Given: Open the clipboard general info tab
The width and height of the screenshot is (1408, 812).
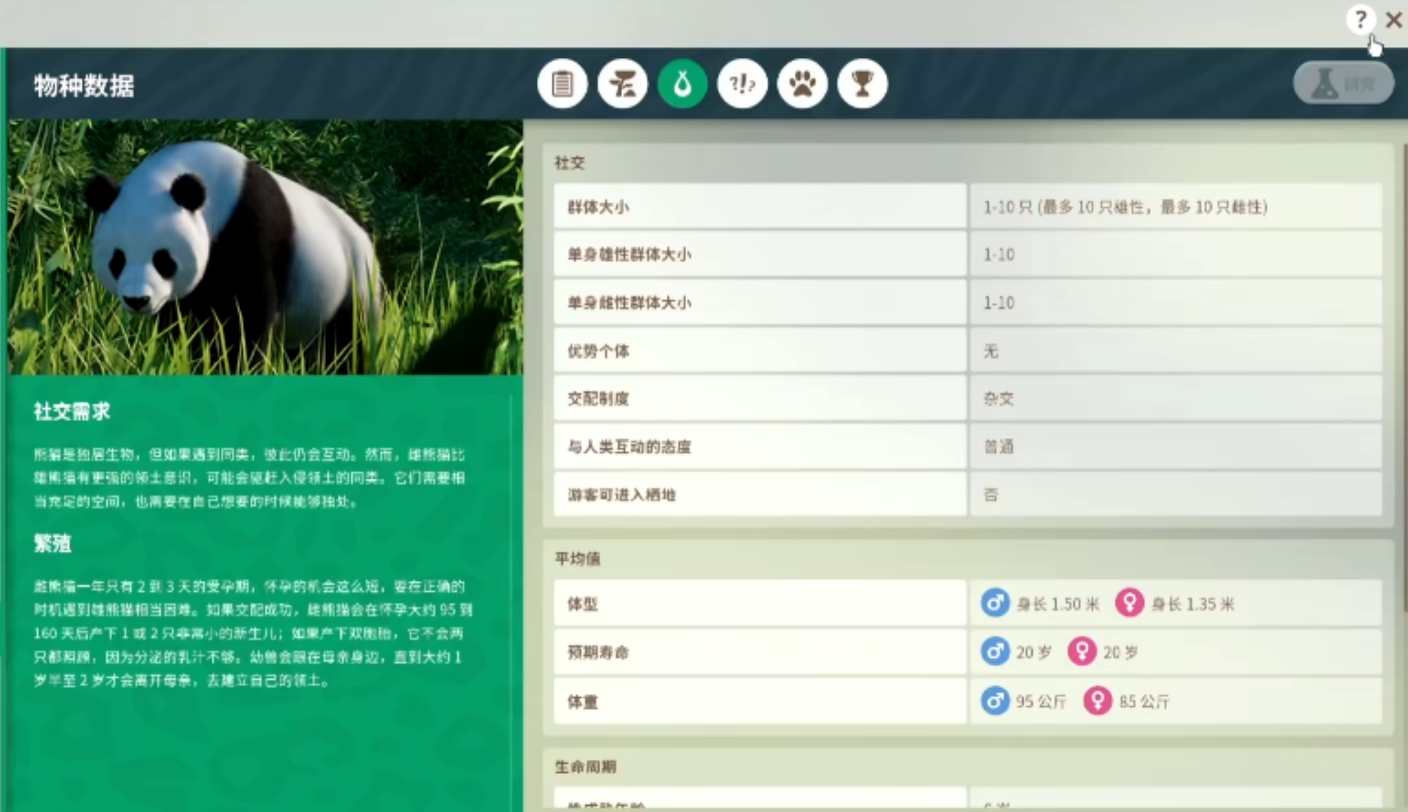Looking at the screenshot, I should pos(562,85).
